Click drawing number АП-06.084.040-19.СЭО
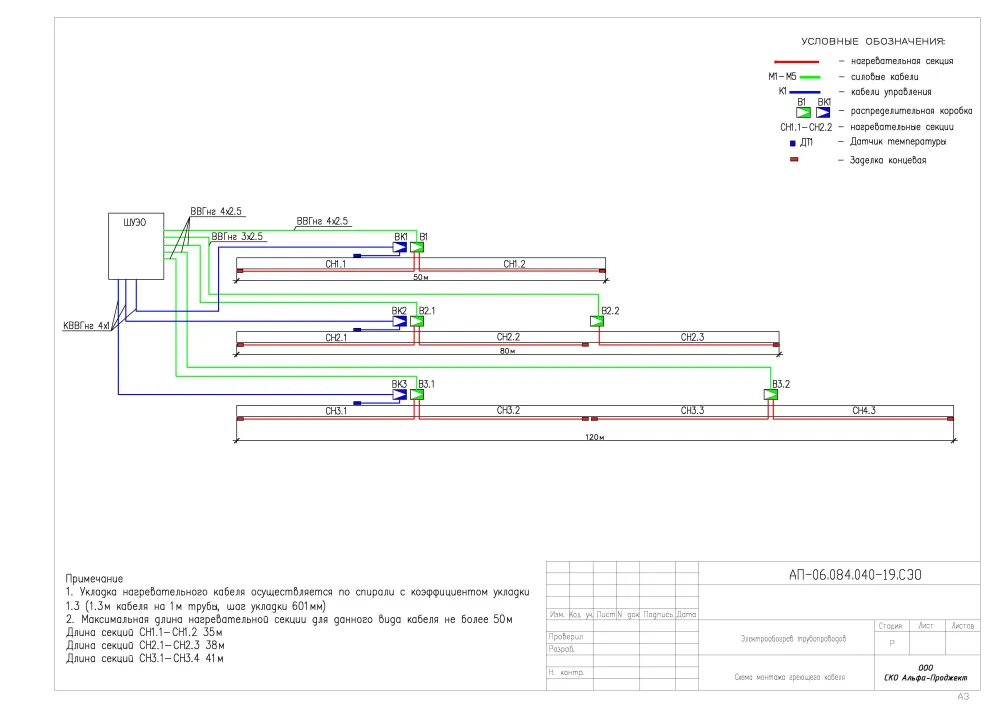Image resolution: width=1000 pixels, height=707 pixels. 855,574
